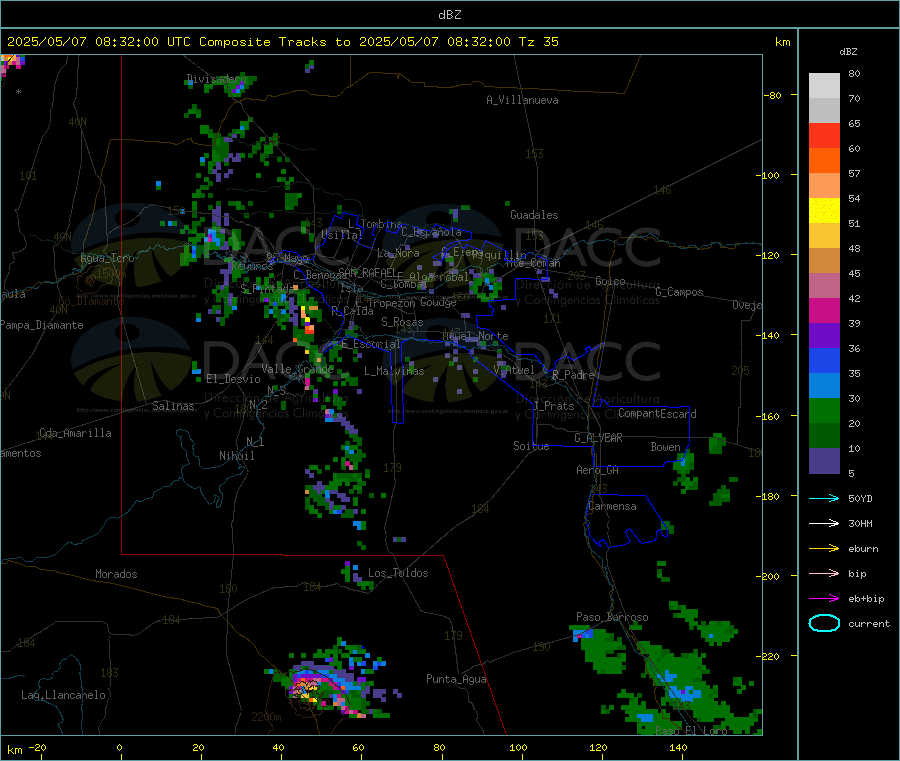Screen dimensions: 900x761
Task: Click the Punta_Agua map label
Action: coord(456,679)
